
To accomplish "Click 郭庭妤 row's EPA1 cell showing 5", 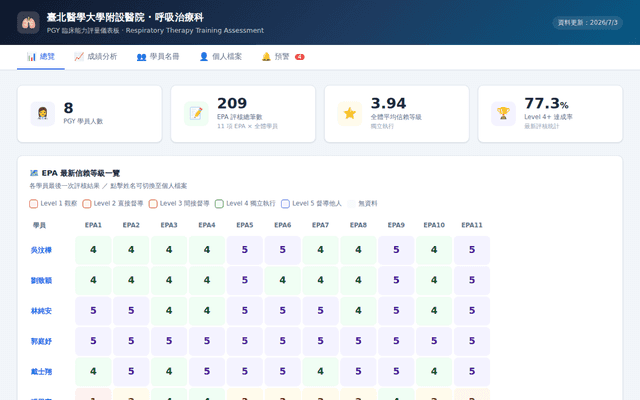I will (93, 341).
